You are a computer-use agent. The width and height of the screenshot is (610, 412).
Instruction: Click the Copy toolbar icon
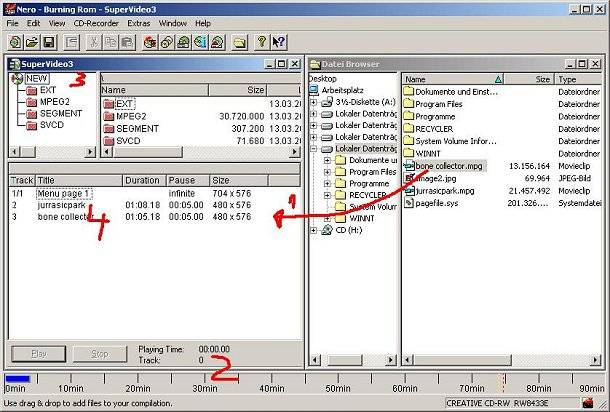pyautogui.click(x=111, y=42)
